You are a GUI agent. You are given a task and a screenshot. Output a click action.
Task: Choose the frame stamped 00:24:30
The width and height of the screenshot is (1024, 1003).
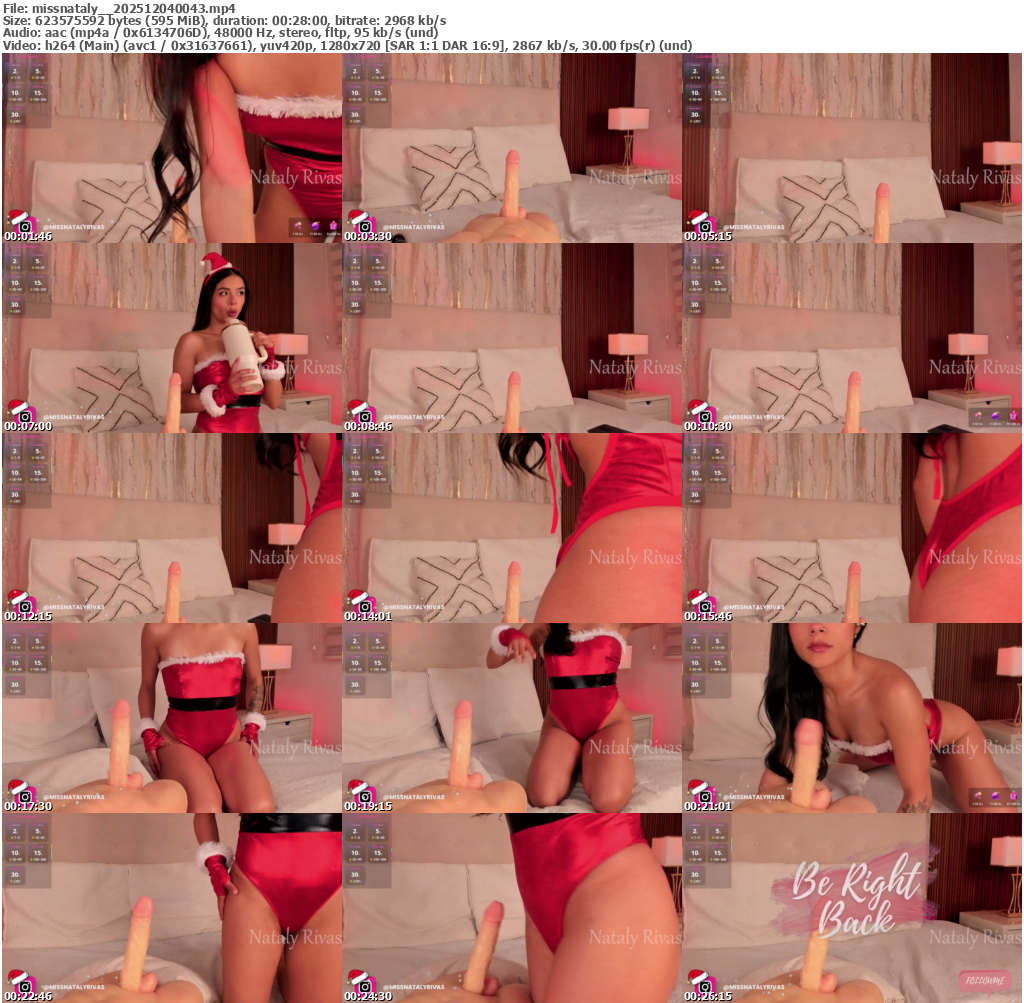point(512,908)
